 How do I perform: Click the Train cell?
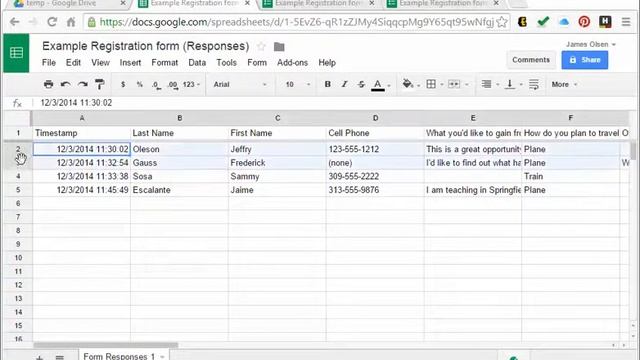[x=571, y=176]
